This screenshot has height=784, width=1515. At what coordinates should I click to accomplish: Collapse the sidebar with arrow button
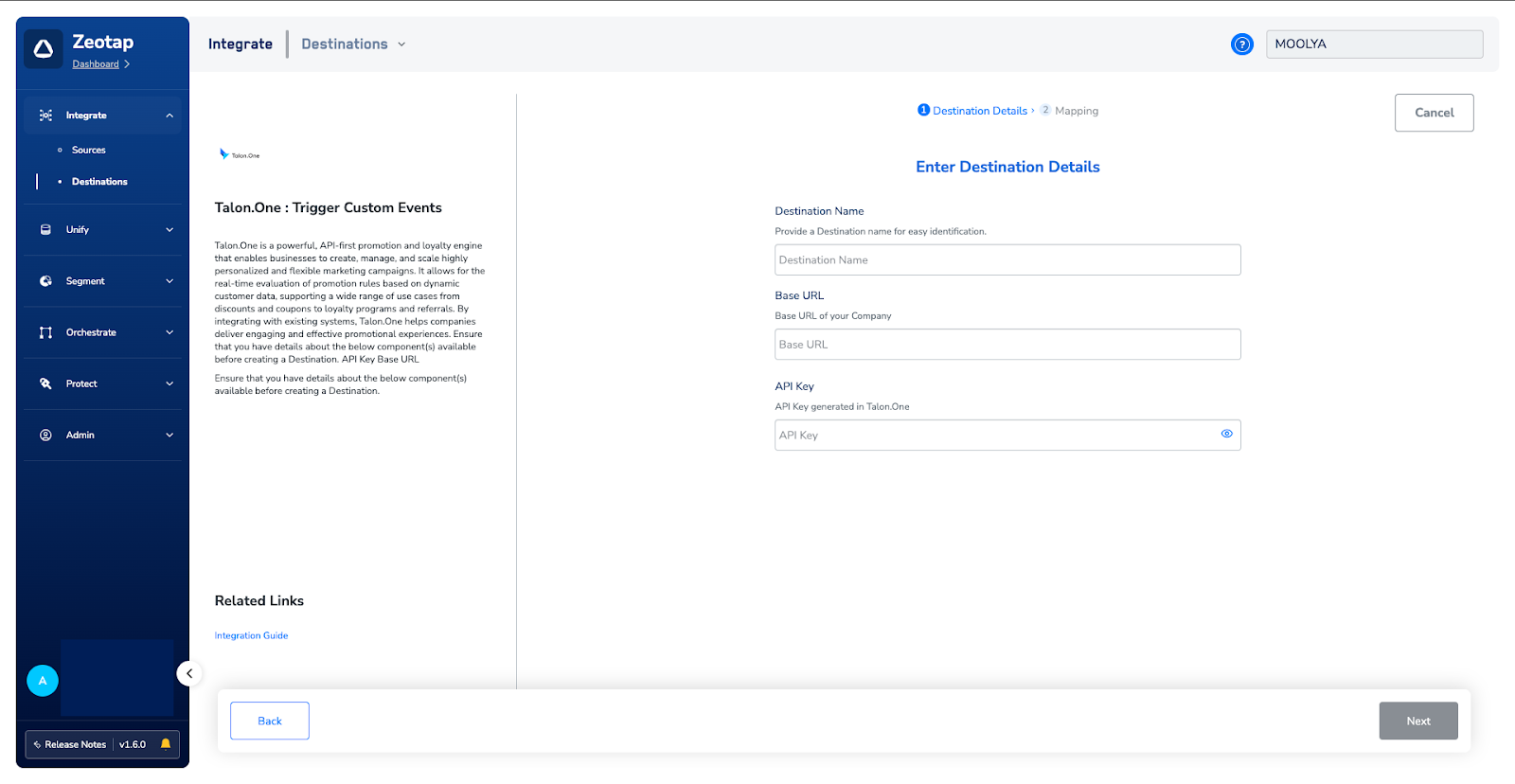tap(188, 673)
